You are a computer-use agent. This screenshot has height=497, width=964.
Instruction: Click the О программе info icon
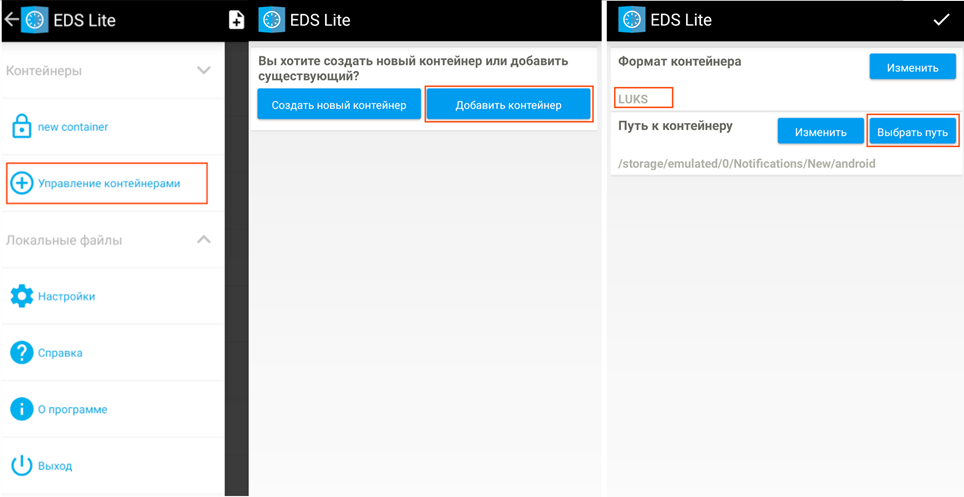[21, 409]
